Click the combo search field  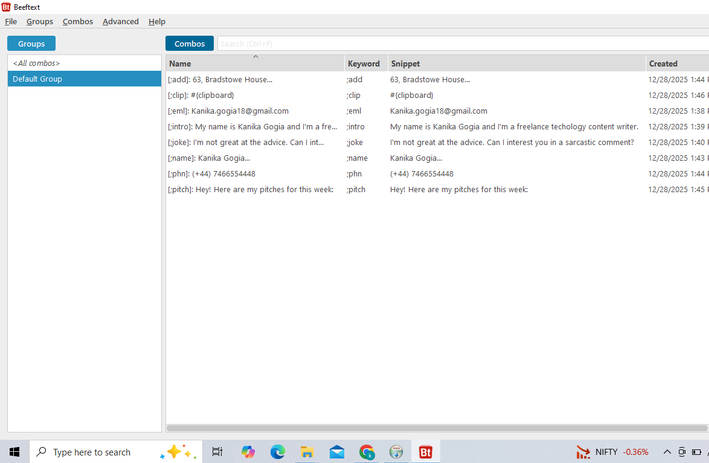(460, 43)
